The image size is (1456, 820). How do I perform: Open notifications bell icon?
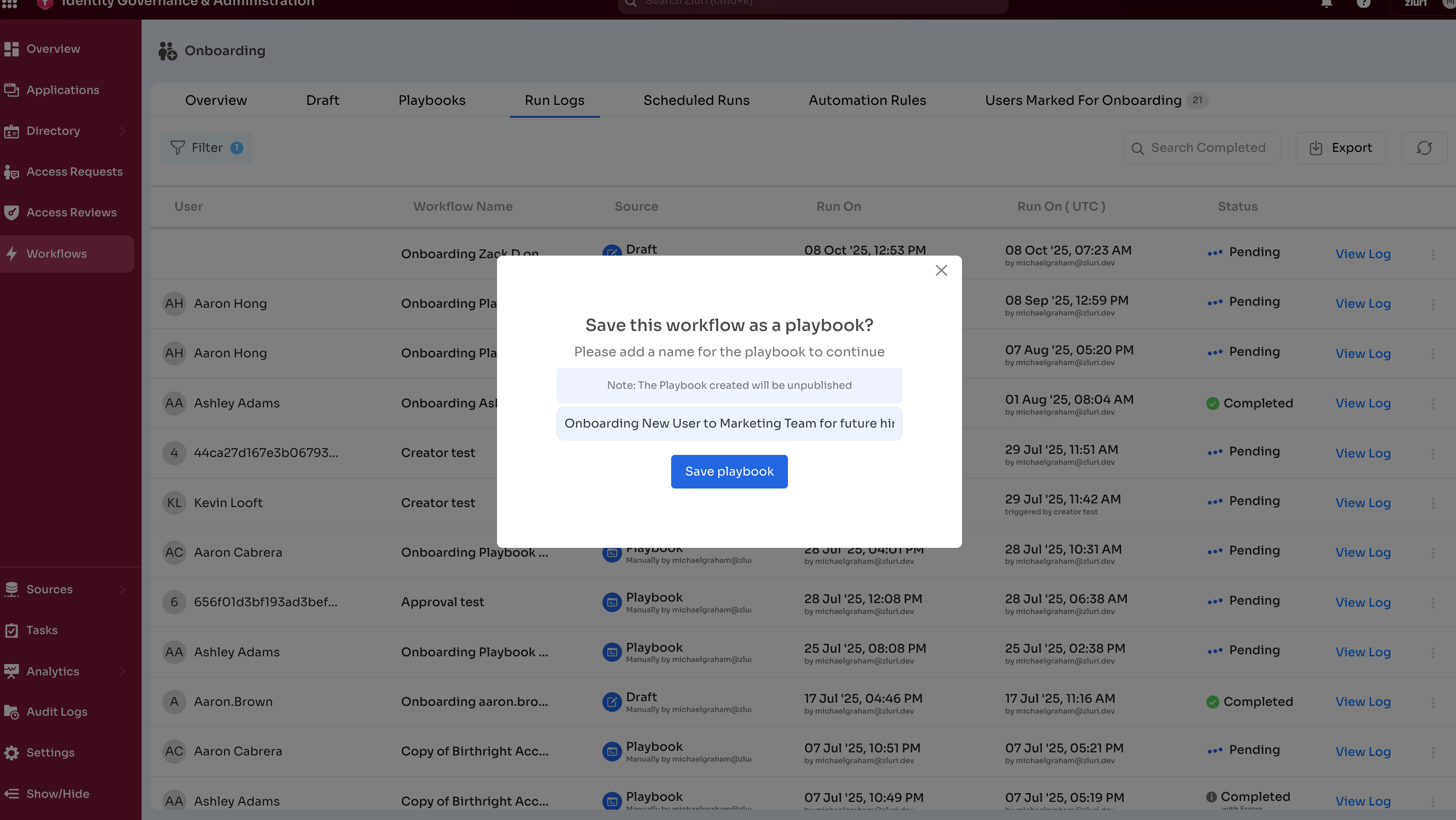click(x=1326, y=4)
